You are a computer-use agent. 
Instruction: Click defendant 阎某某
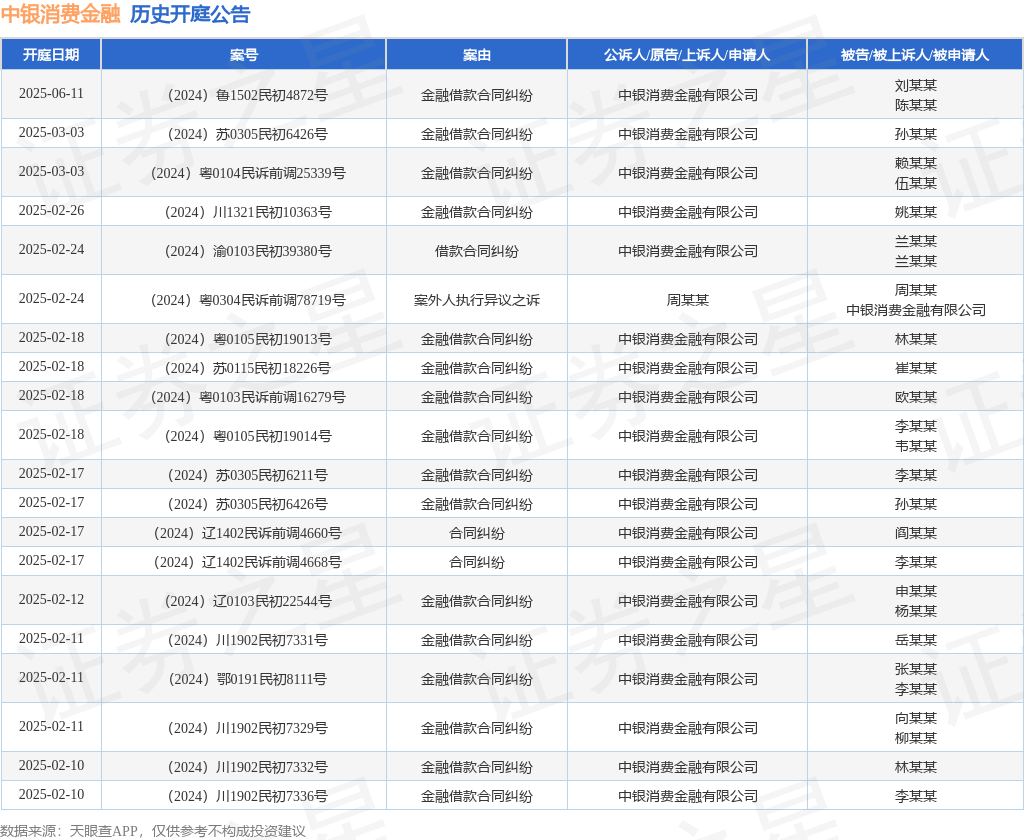pos(916,534)
